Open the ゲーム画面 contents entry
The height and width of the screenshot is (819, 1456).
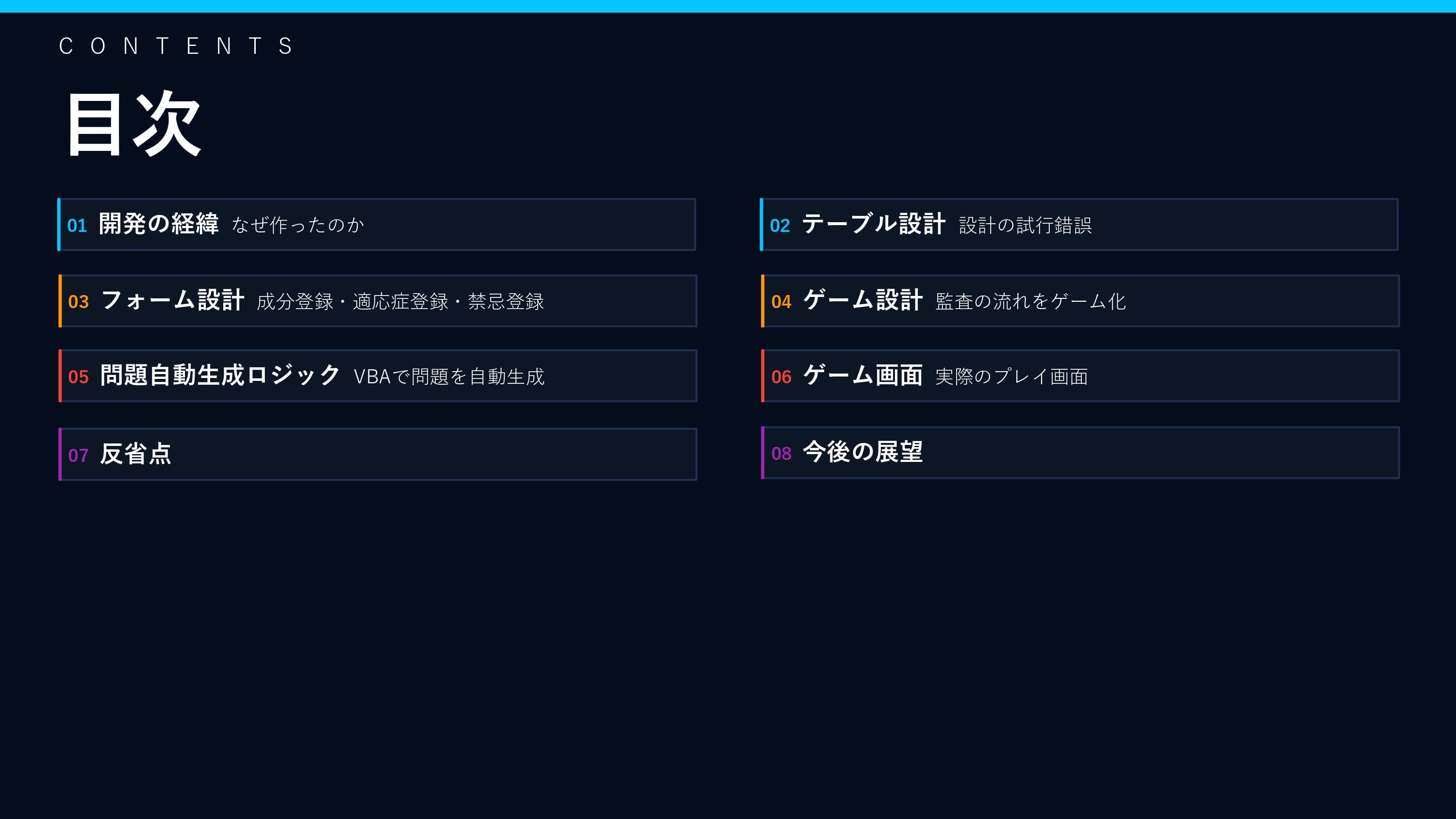coord(862,376)
